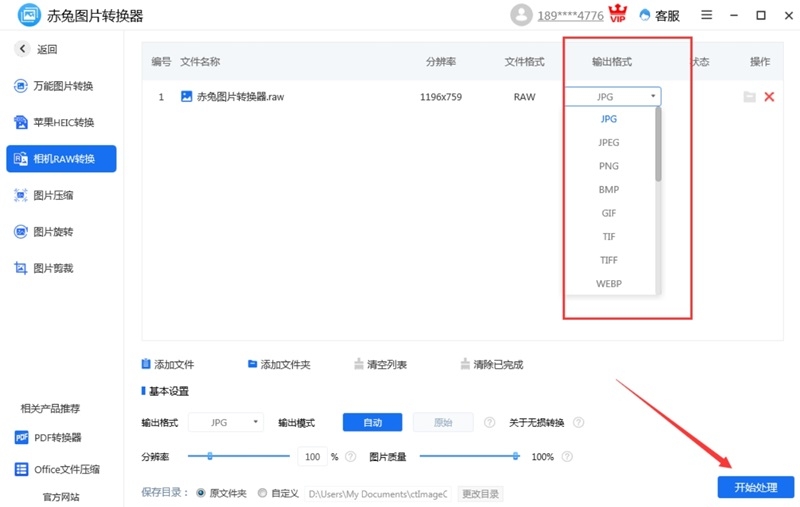
Task: Choose WEBP in the dropdown list
Action: click(x=609, y=284)
